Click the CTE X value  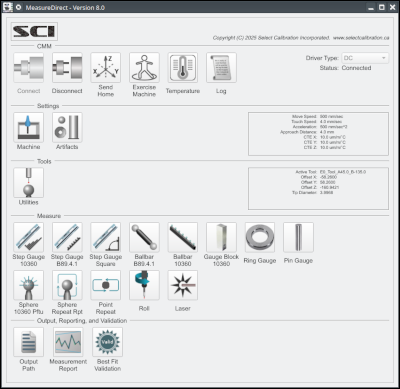tap(333, 137)
